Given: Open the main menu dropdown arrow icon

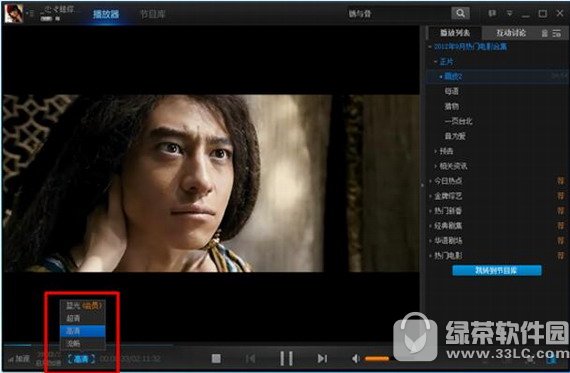Looking at the screenshot, I should [x=510, y=13].
